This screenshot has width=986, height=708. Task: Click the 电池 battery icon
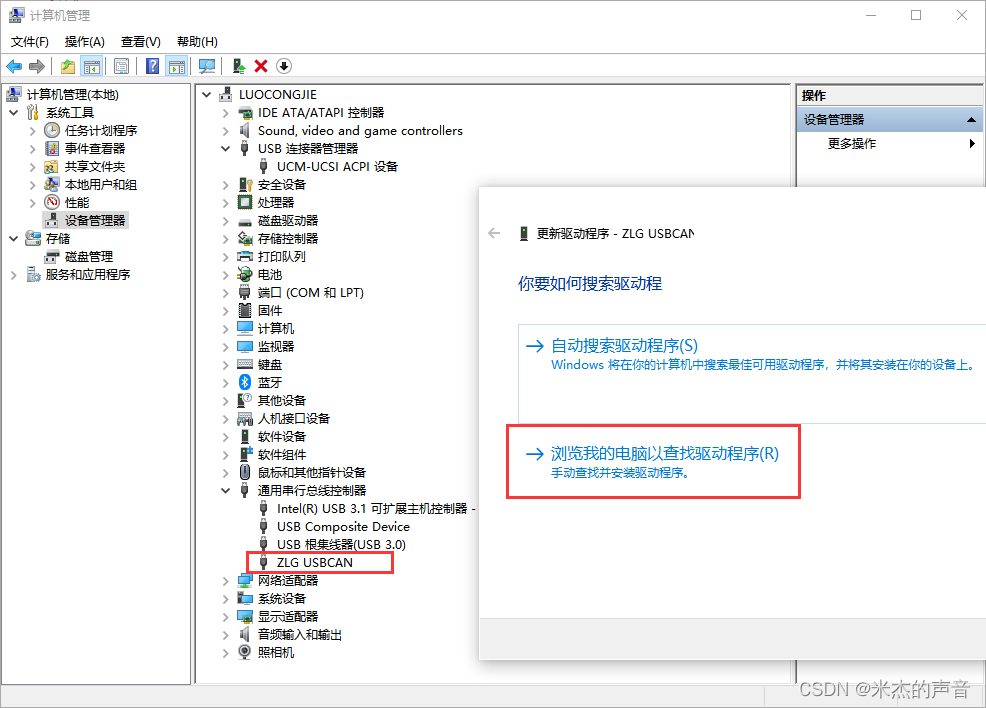[245, 275]
